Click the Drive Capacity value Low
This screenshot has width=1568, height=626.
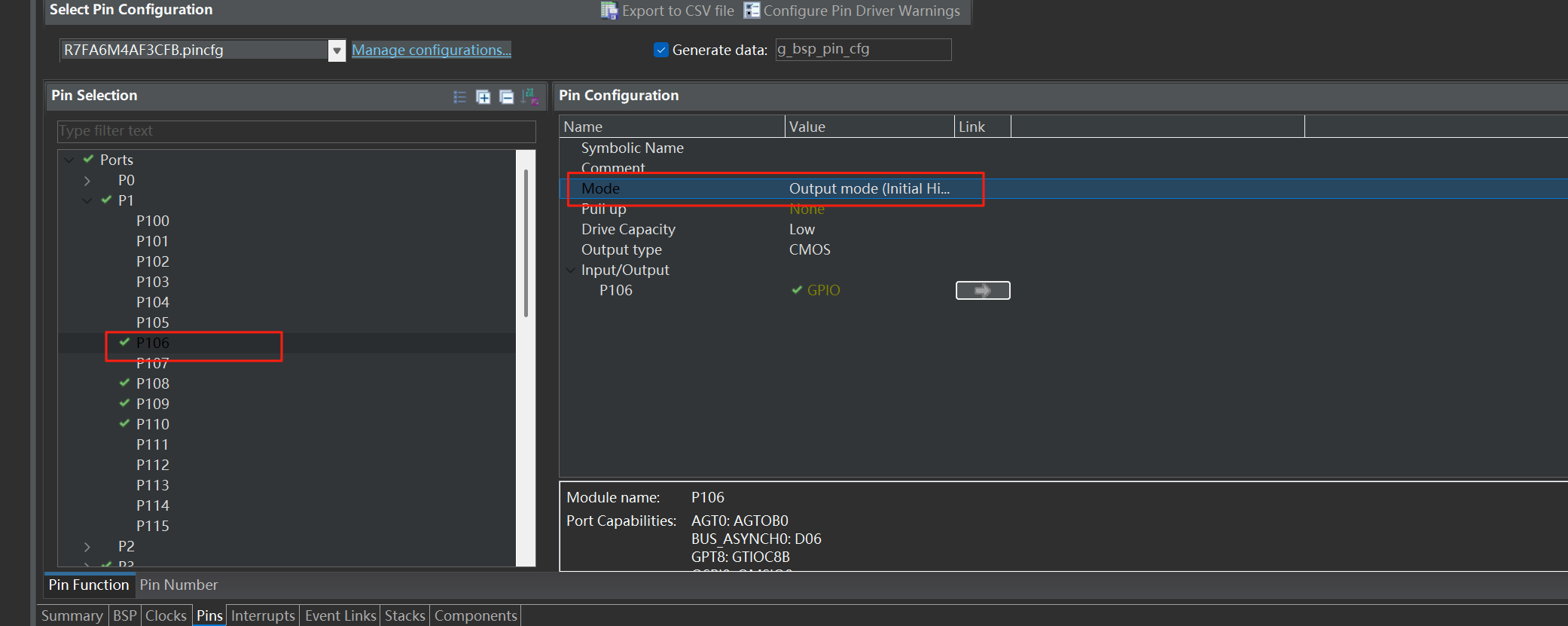click(x=802, y=229)
